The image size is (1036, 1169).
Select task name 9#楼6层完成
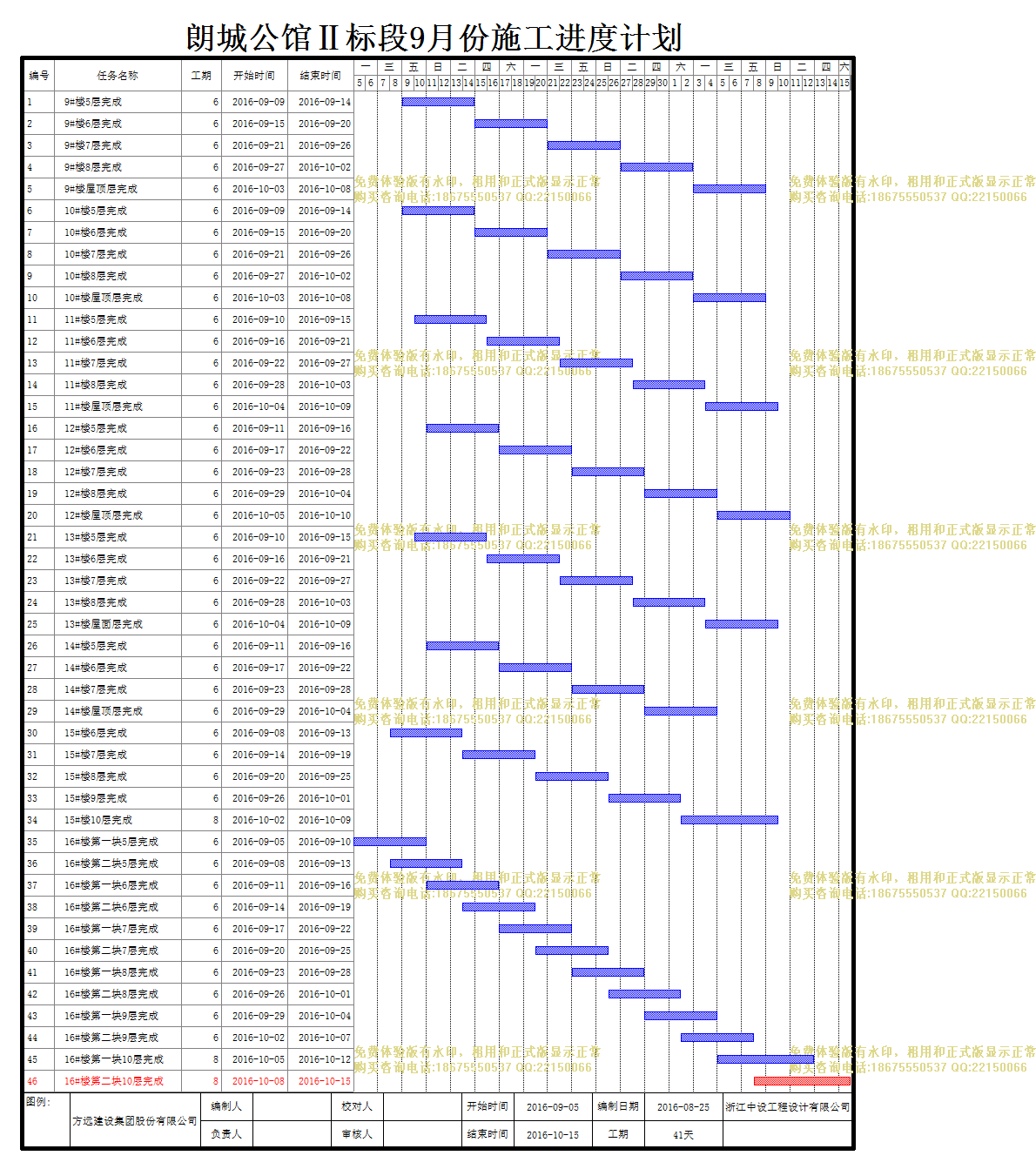93,124
